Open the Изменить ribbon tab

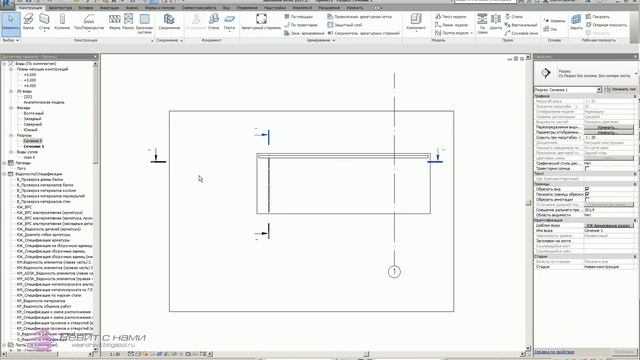pos(355,8)
